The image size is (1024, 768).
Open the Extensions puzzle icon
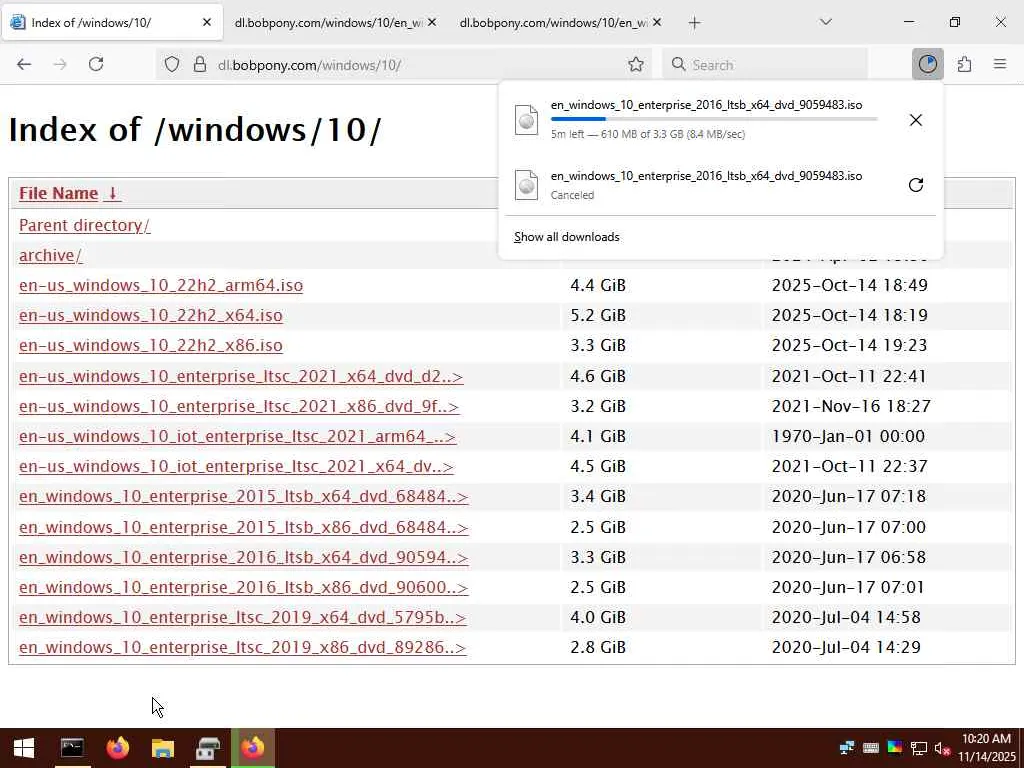964,64
